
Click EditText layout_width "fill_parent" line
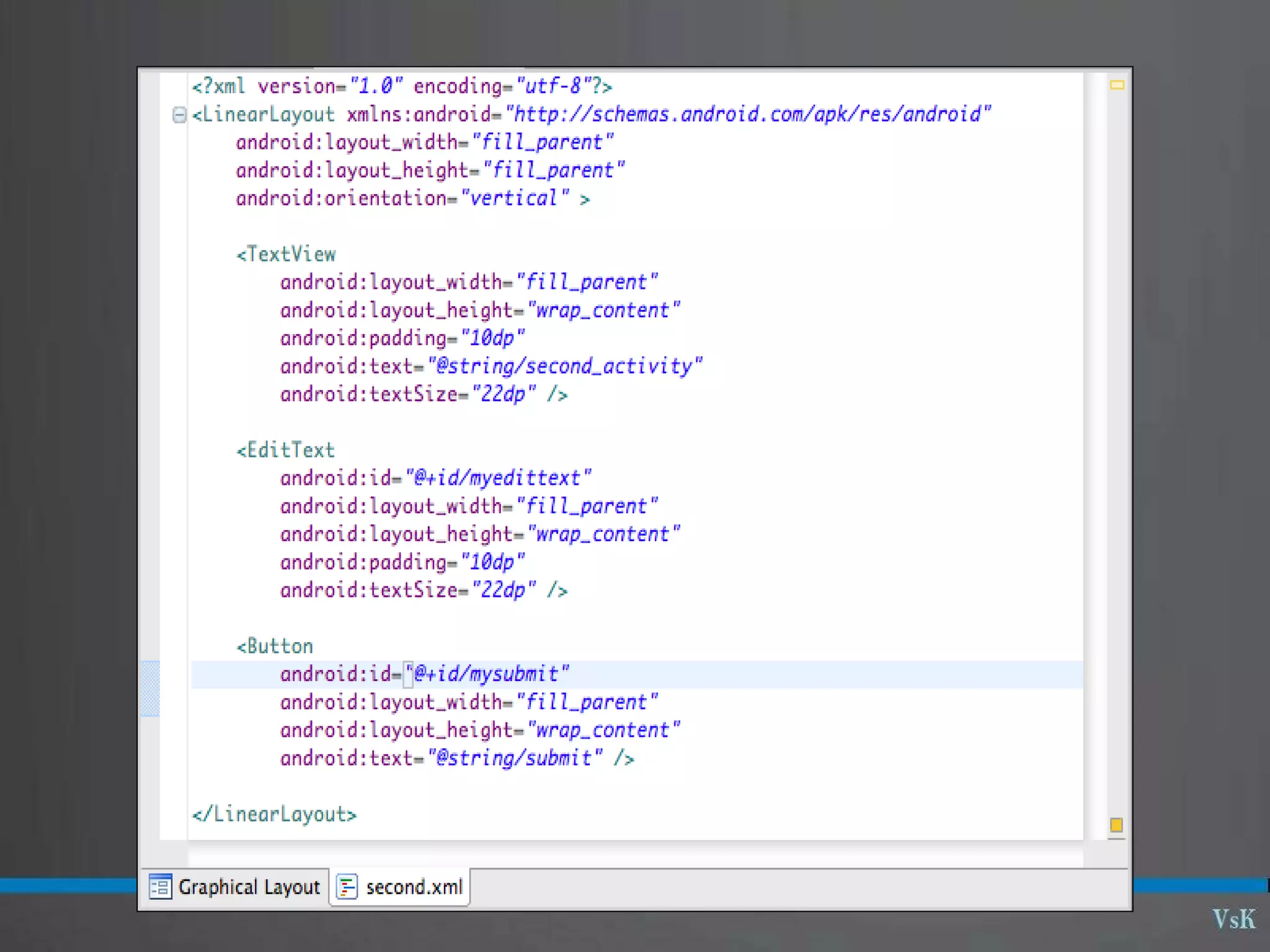click(469, 506)
